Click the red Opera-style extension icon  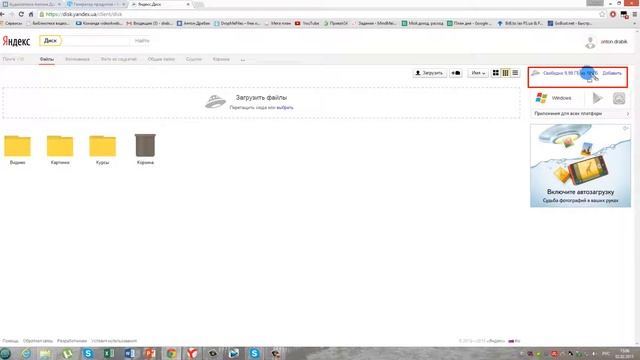(x=613, y=14)
